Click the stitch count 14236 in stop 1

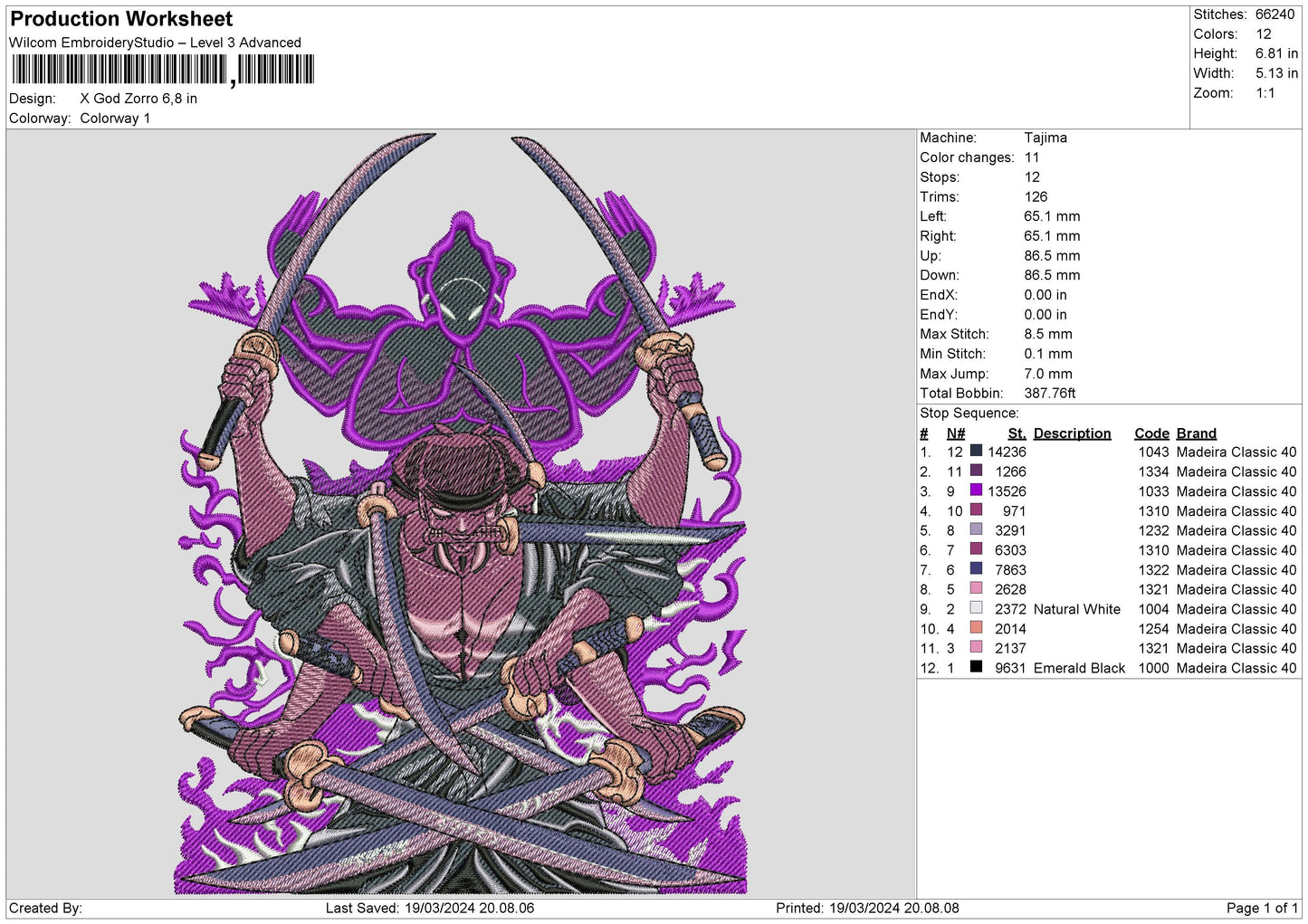tap(1007, 452)
